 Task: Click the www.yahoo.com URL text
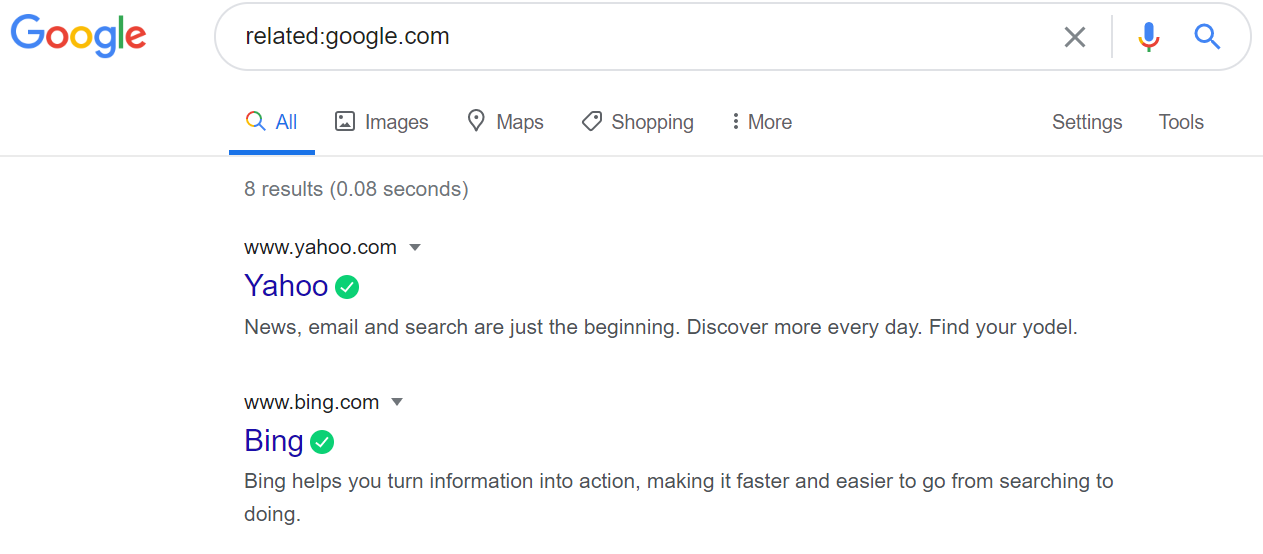[x=320, y=247]
